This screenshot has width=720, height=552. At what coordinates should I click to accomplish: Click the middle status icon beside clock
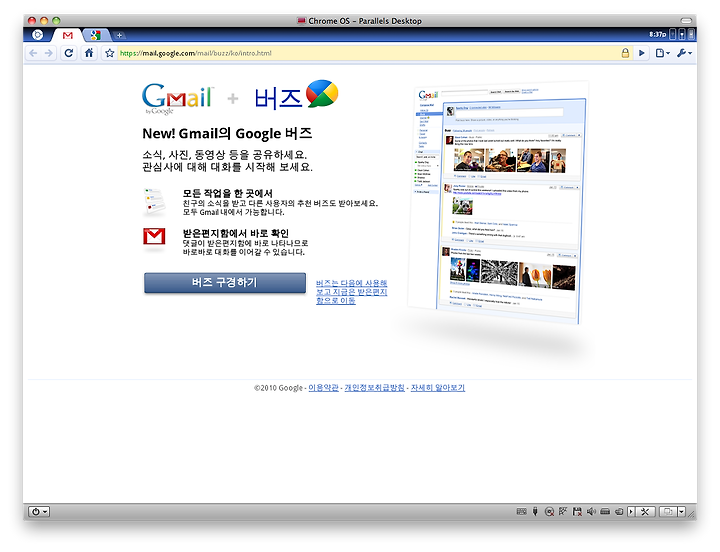pyautogui.click(x=682, y=34)
